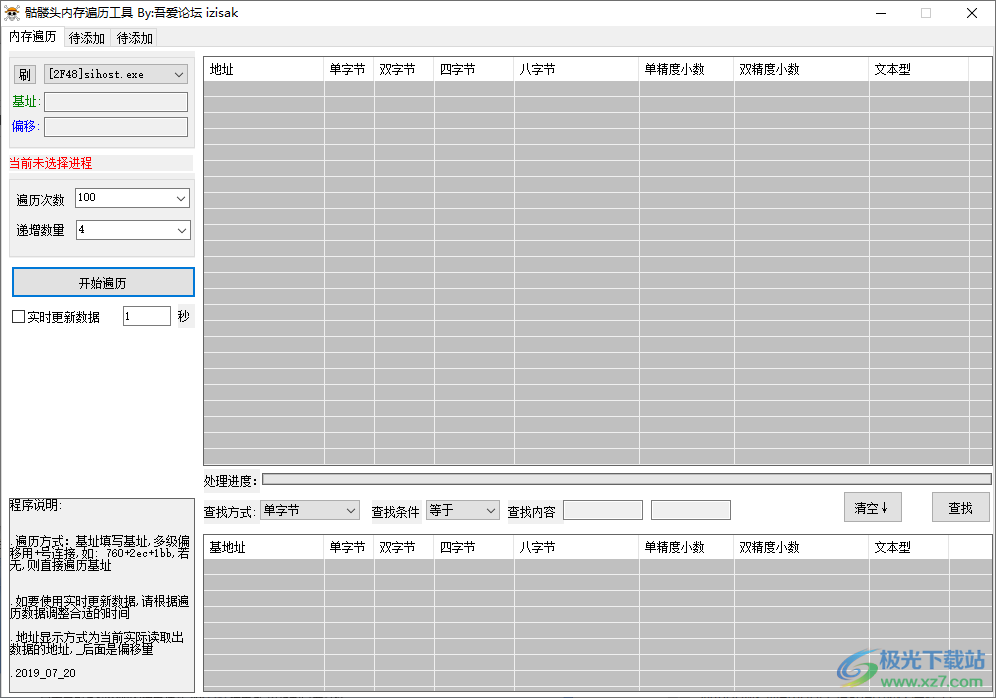Viewport: 996px width, 698px height.
Task: Click the first 查找内容 input box
Action: [602, 510]
